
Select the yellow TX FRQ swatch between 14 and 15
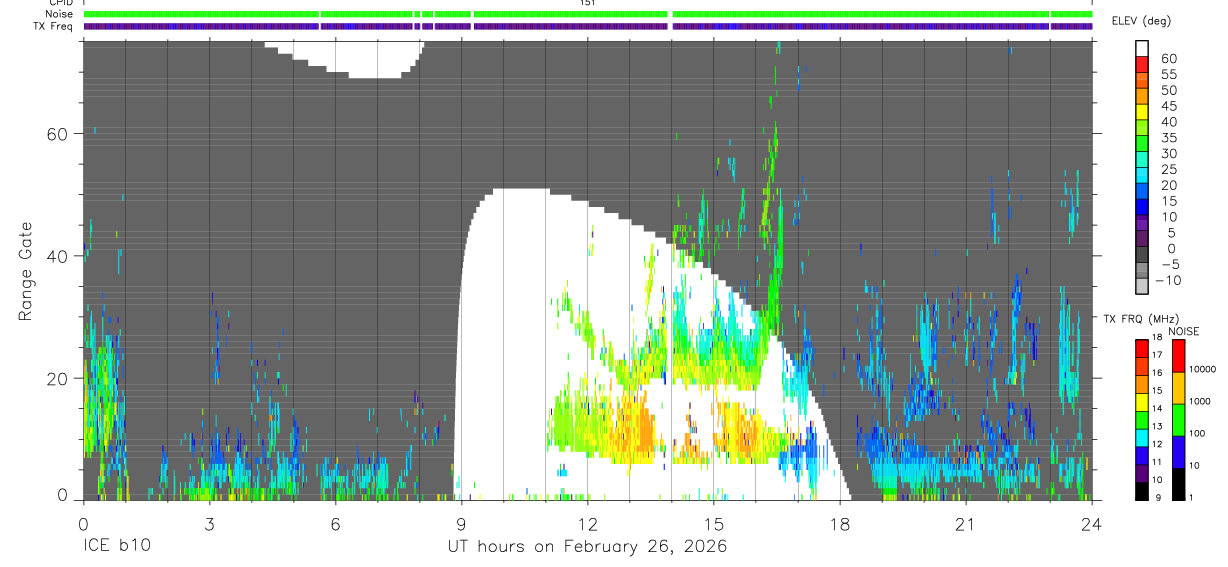click(x=1141, y=401)
